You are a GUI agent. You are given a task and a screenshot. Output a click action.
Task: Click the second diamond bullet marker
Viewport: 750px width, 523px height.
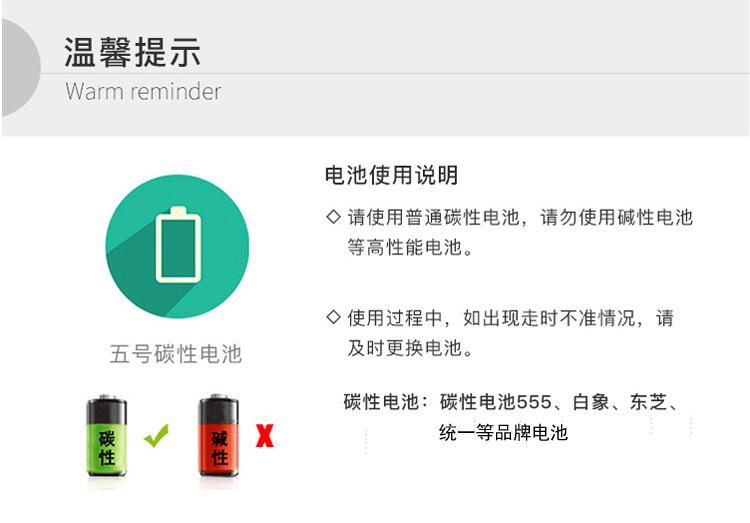coord(333,317)
